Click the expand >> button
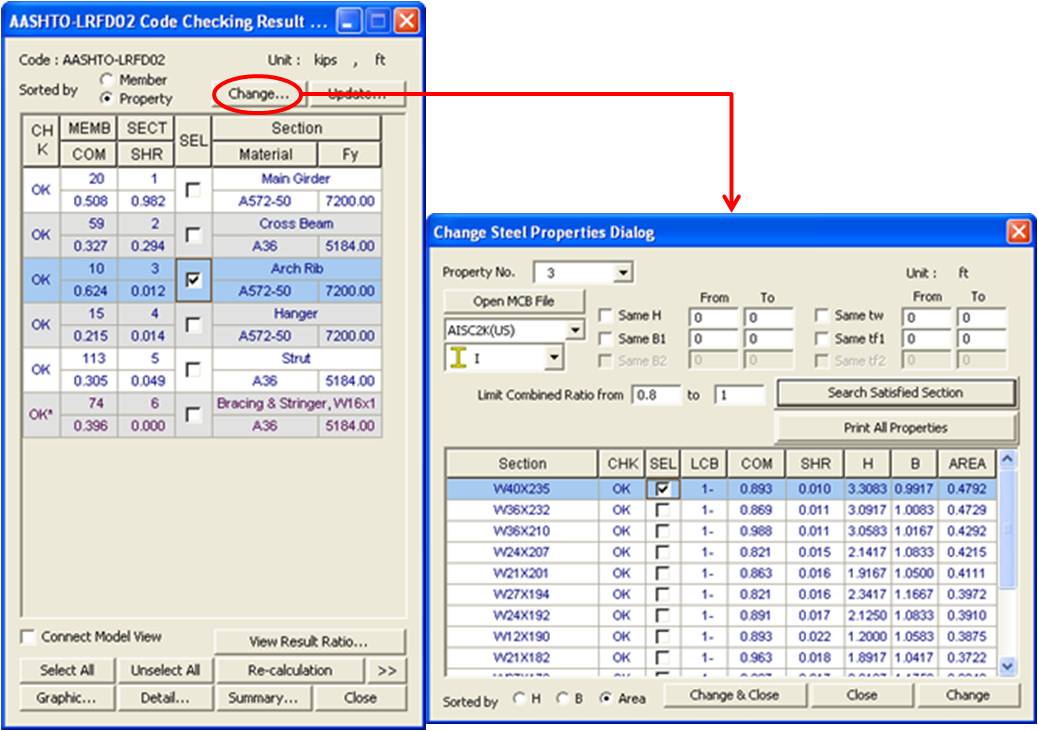This screenshot has width=1038, height=731. tap(386, 670)
